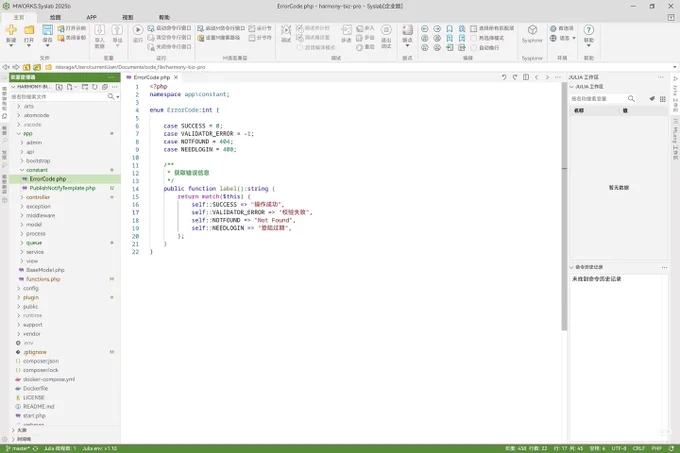
Task: Switch to the APP ribbon tab
Action: click(92, 17)
